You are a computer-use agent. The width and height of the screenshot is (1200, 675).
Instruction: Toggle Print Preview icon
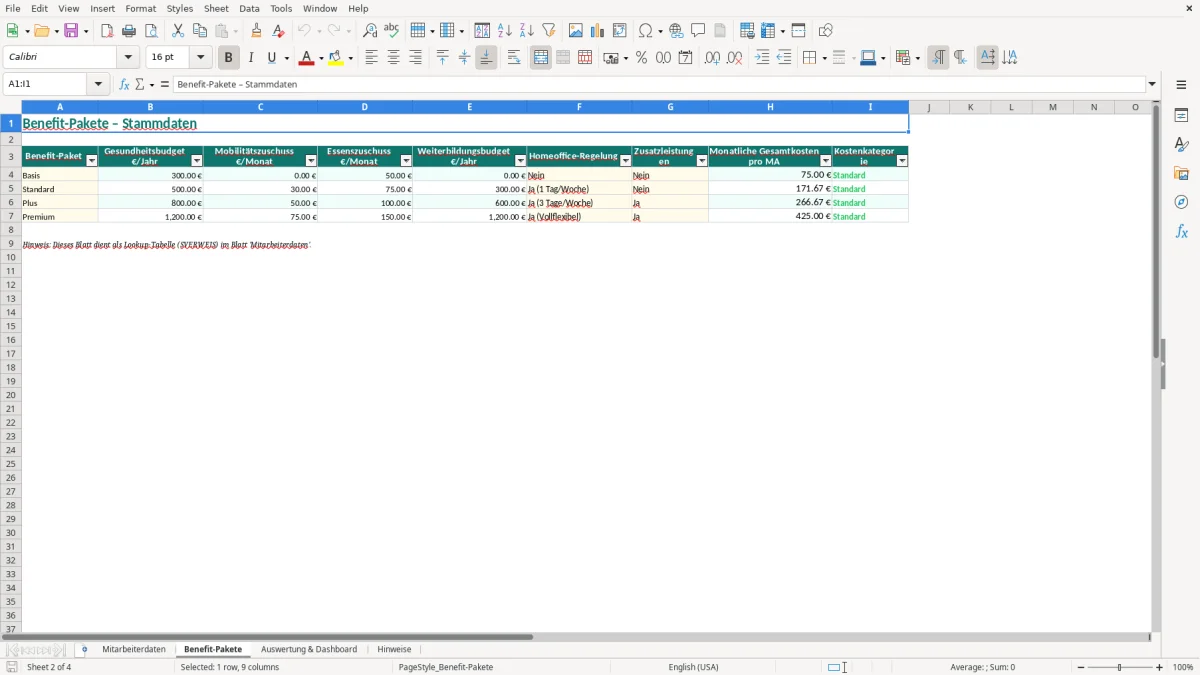click(x=151, y=31)
